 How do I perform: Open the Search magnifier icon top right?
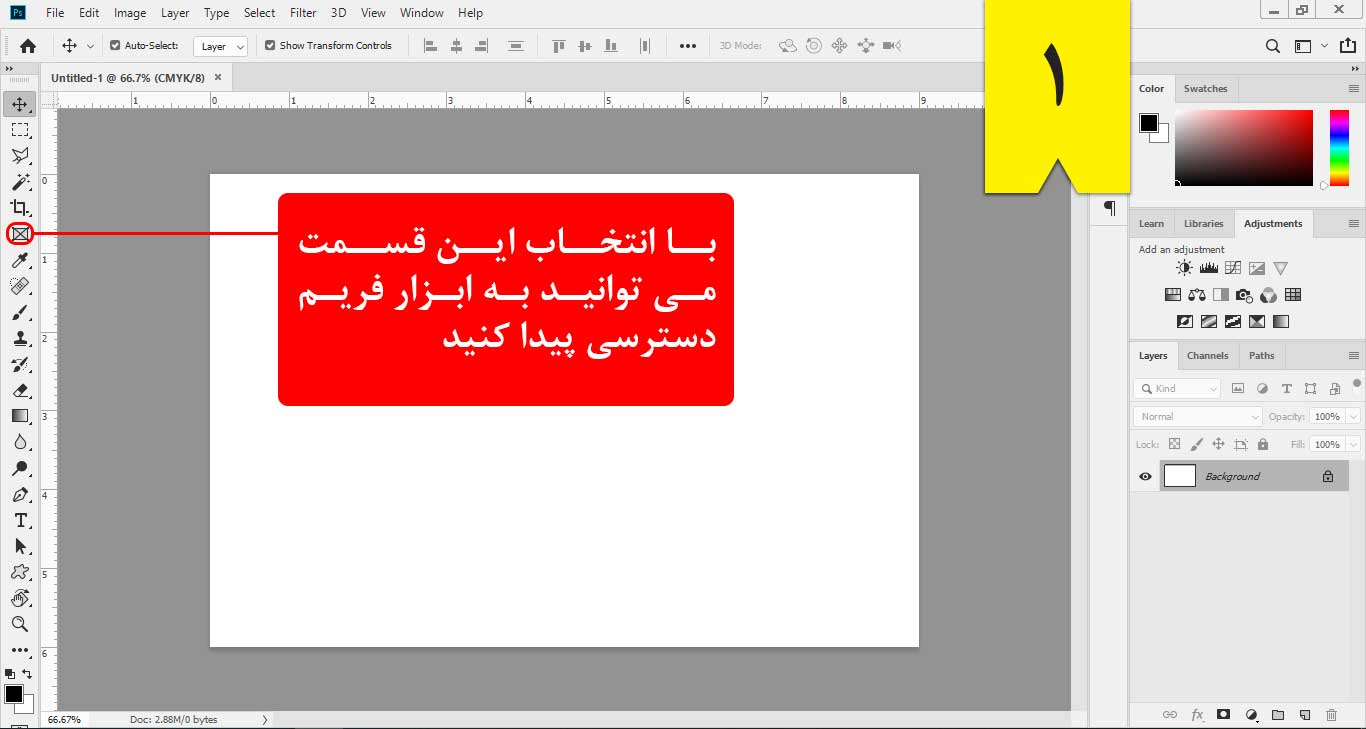tap(1272, 46)
